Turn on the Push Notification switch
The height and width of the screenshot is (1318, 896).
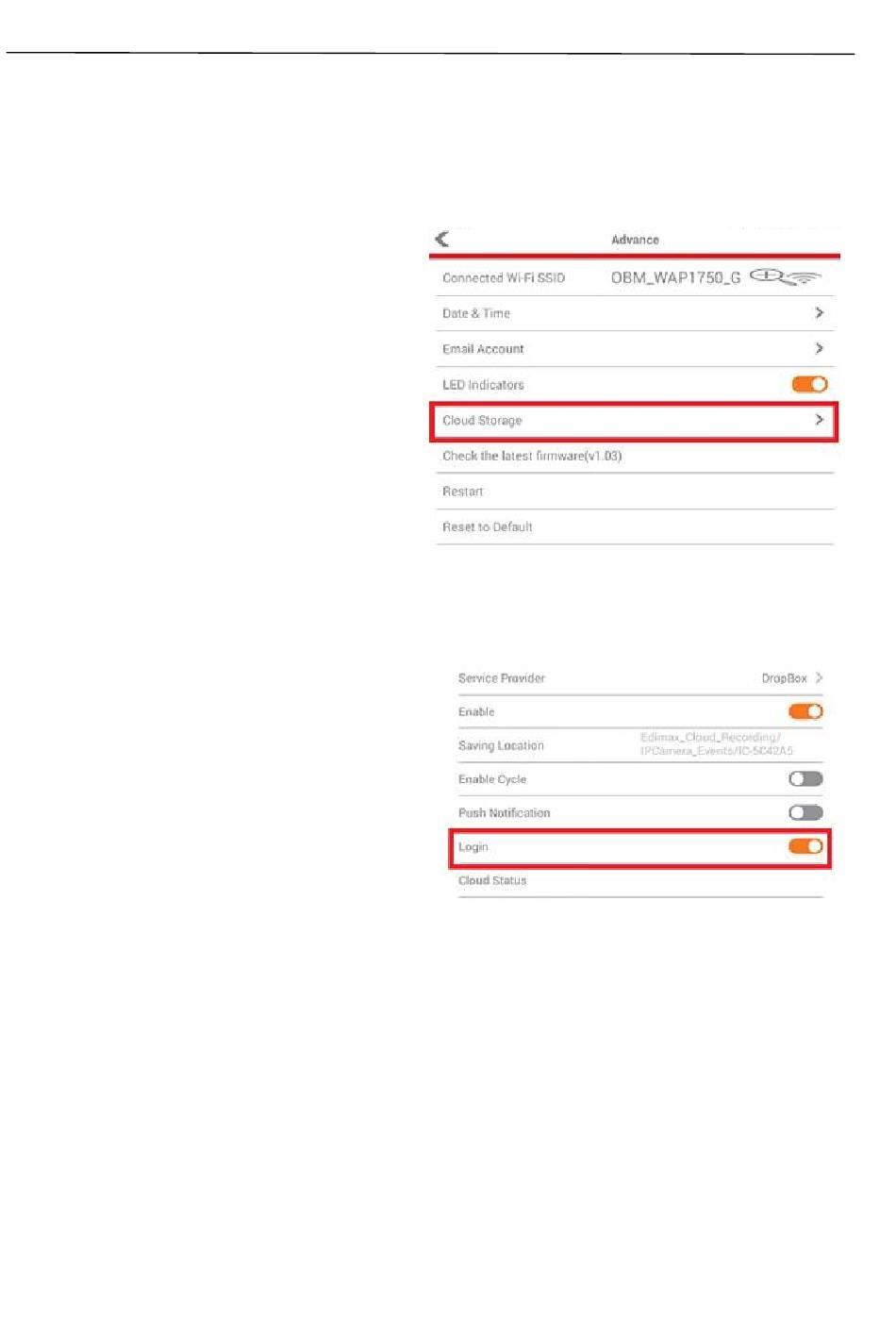[805, 812]
